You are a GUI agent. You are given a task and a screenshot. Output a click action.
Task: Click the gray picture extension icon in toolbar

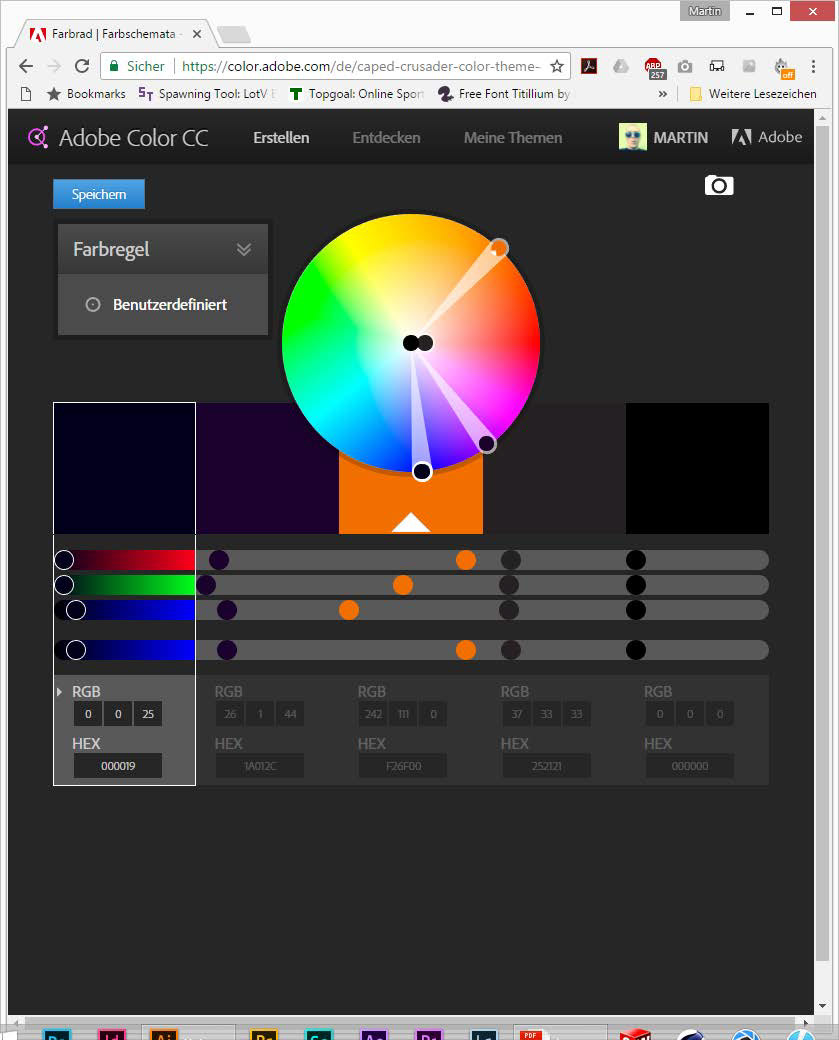(x=749, y=66)
